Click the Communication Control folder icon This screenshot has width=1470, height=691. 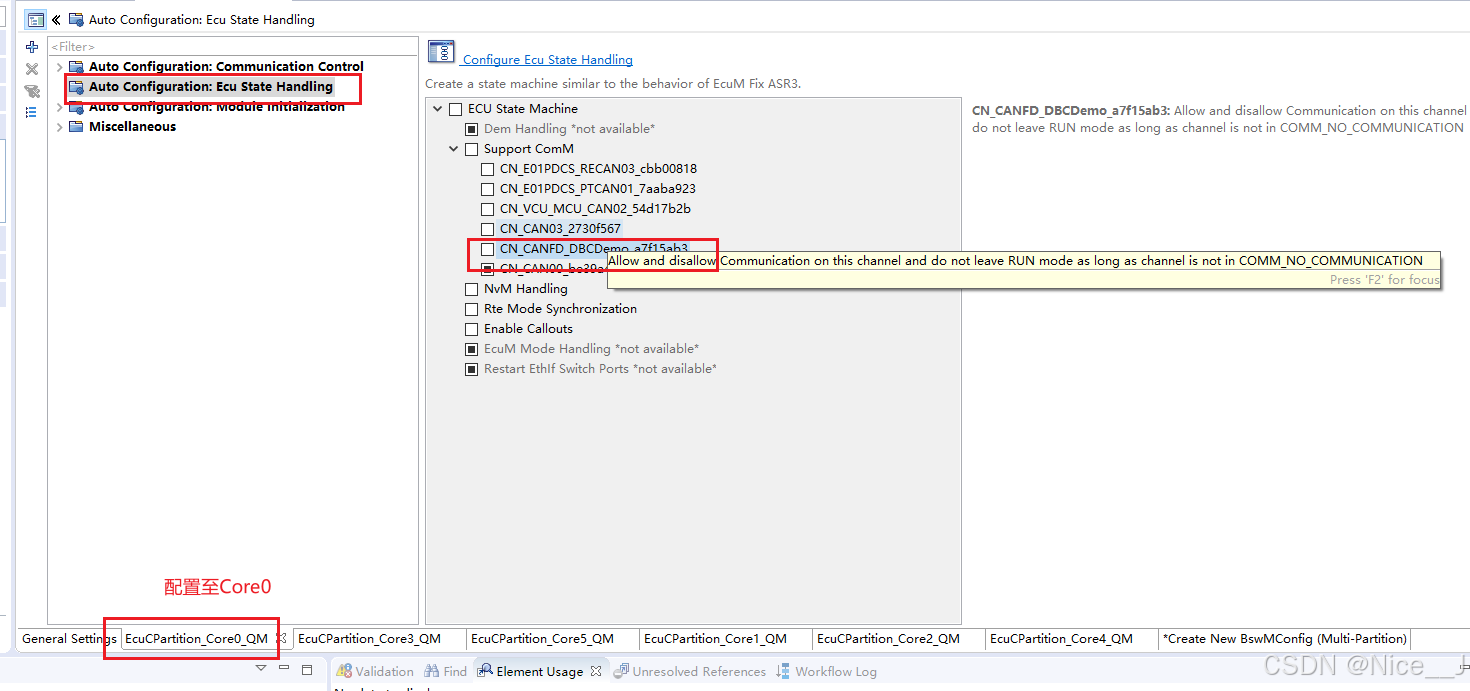[76, 67]
